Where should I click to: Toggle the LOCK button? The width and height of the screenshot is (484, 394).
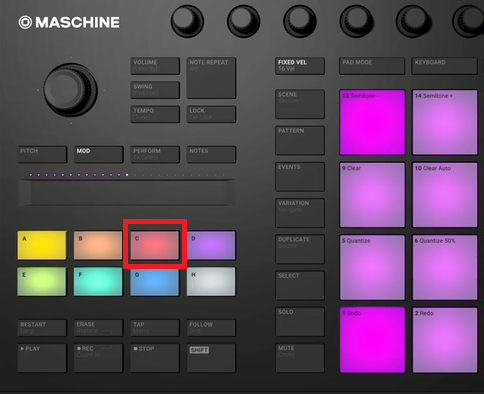[x=211, y=114]
